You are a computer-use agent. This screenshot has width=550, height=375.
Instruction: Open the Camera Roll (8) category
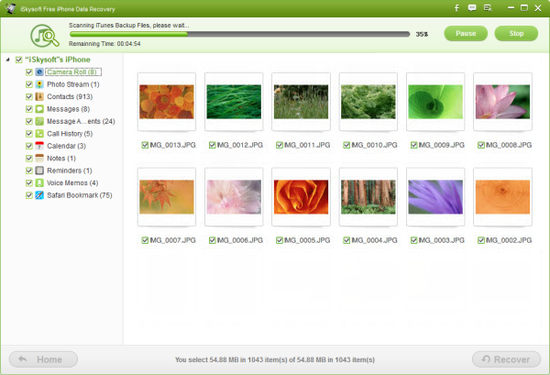[73, 72]
